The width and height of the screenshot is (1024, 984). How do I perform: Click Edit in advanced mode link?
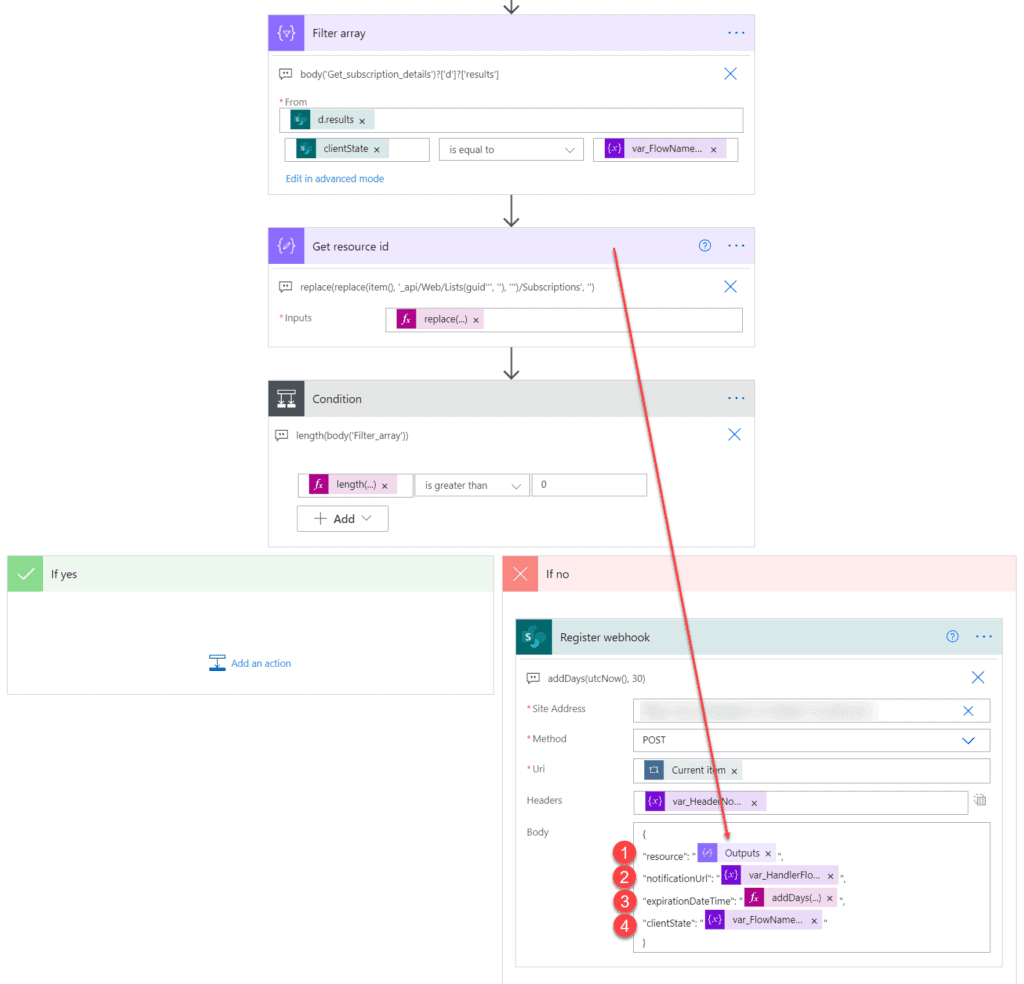click(x=335, y=179)
